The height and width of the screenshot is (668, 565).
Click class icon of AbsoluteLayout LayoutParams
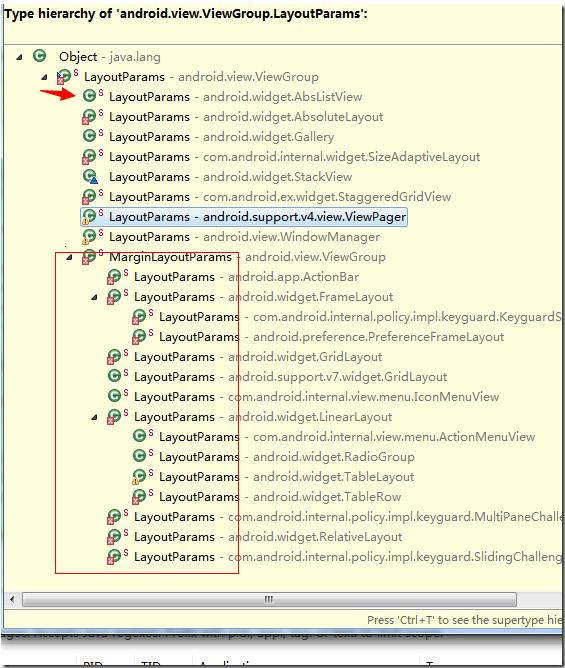pyautogui.click(x=89, y=116)
